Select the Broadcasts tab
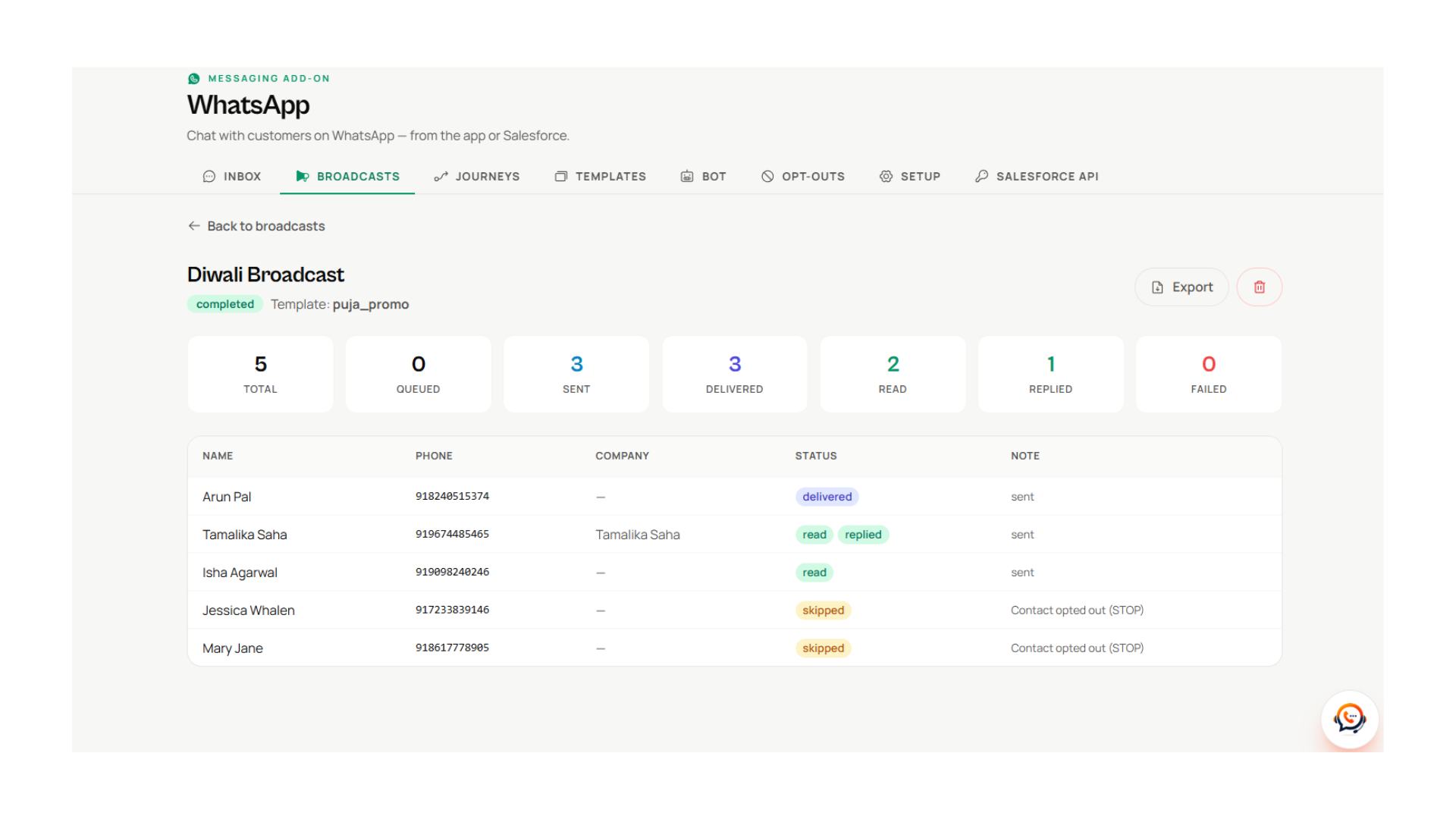Viewport: 1456px width, 819px height. pos(347,176)
